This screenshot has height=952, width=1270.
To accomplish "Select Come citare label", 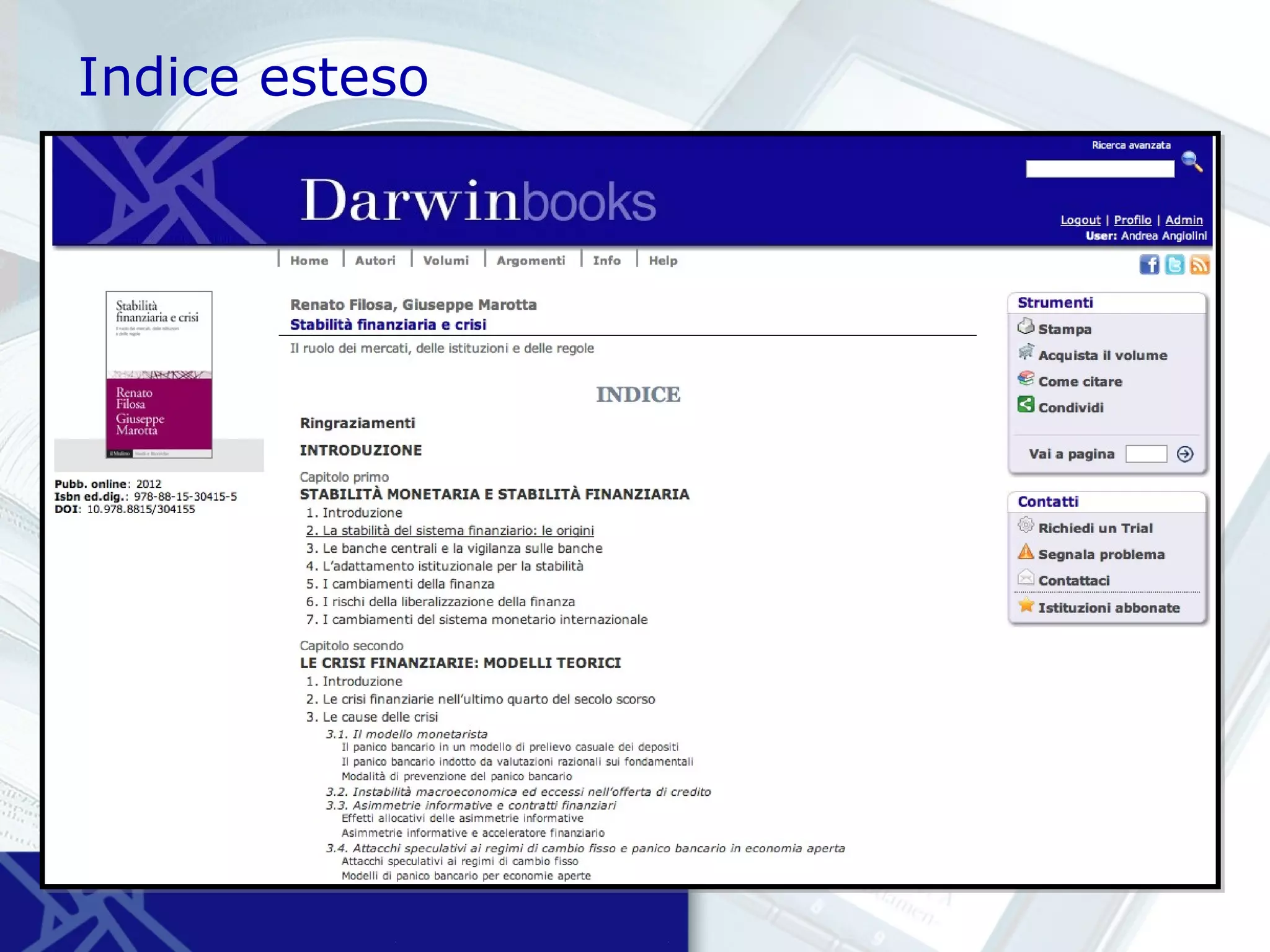I will click(1080, 382).
